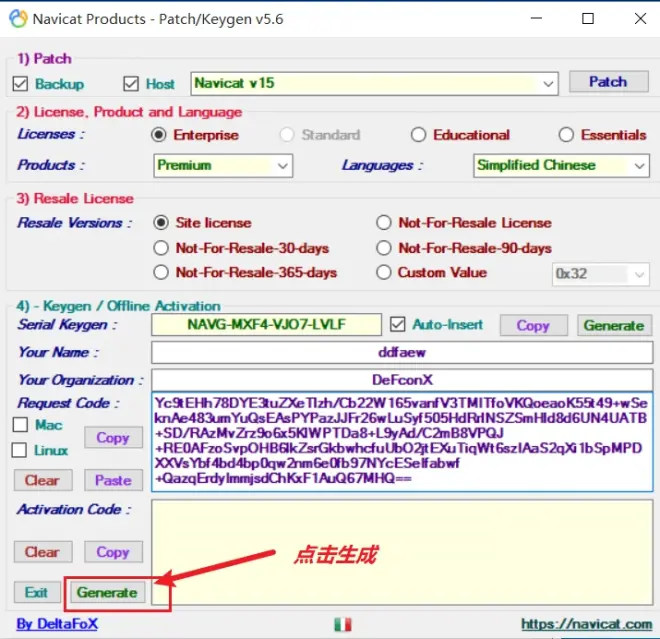Select Not-For-Resale License option
The image size is (660, 639).
[383, 222]
